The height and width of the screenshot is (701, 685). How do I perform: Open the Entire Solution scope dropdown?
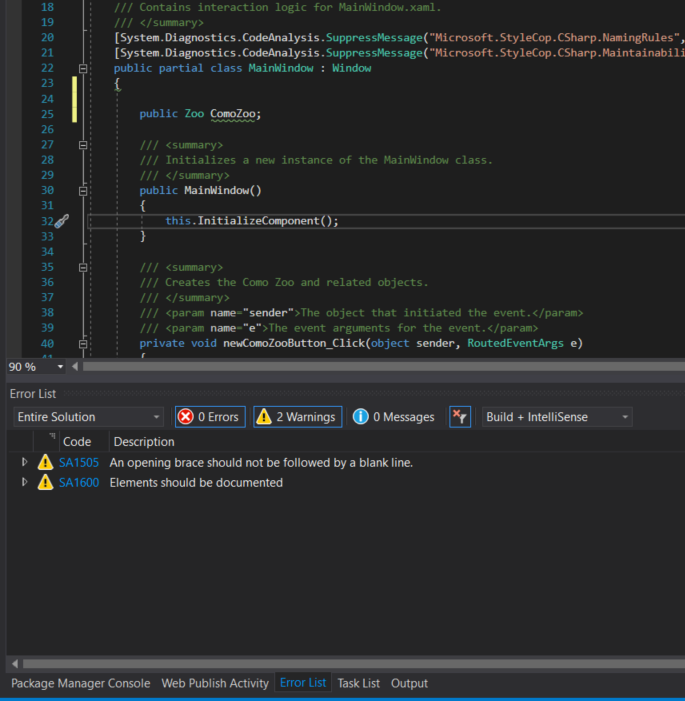[89, 417]
